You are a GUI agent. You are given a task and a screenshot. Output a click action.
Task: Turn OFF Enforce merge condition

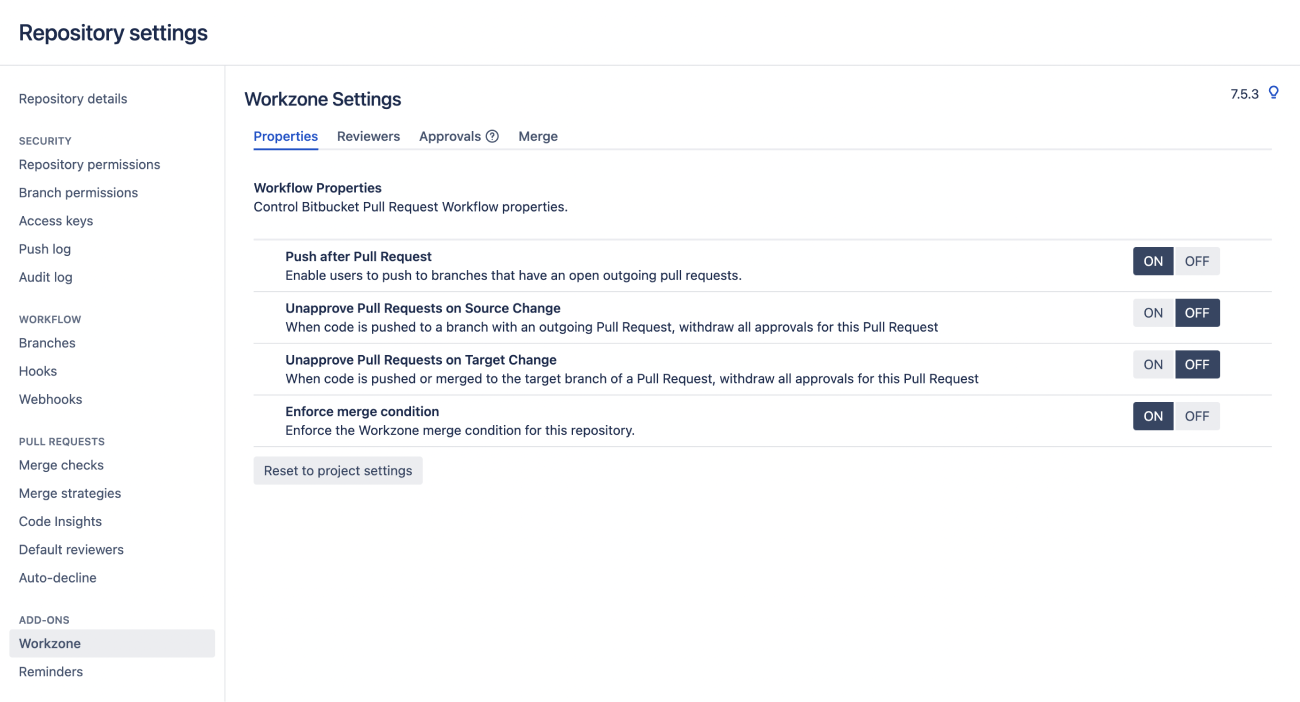point(1197,416)
